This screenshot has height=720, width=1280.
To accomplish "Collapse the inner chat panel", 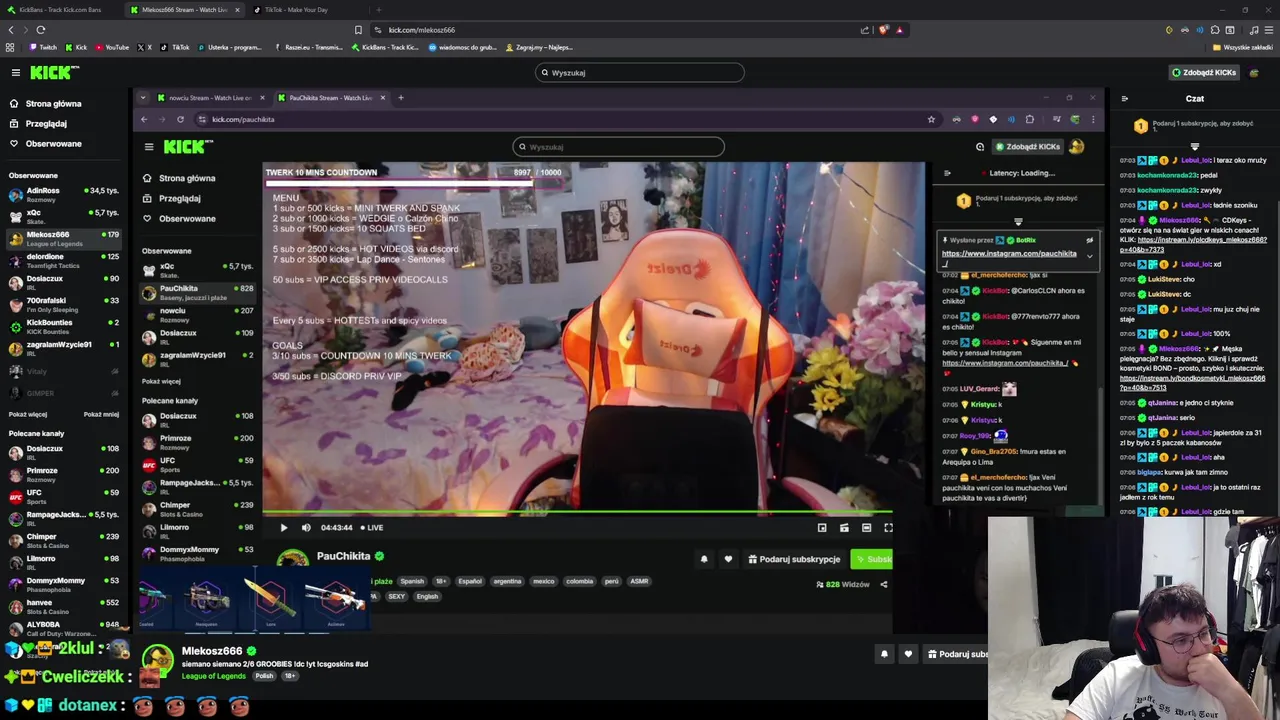I will [x=947, y=173].
